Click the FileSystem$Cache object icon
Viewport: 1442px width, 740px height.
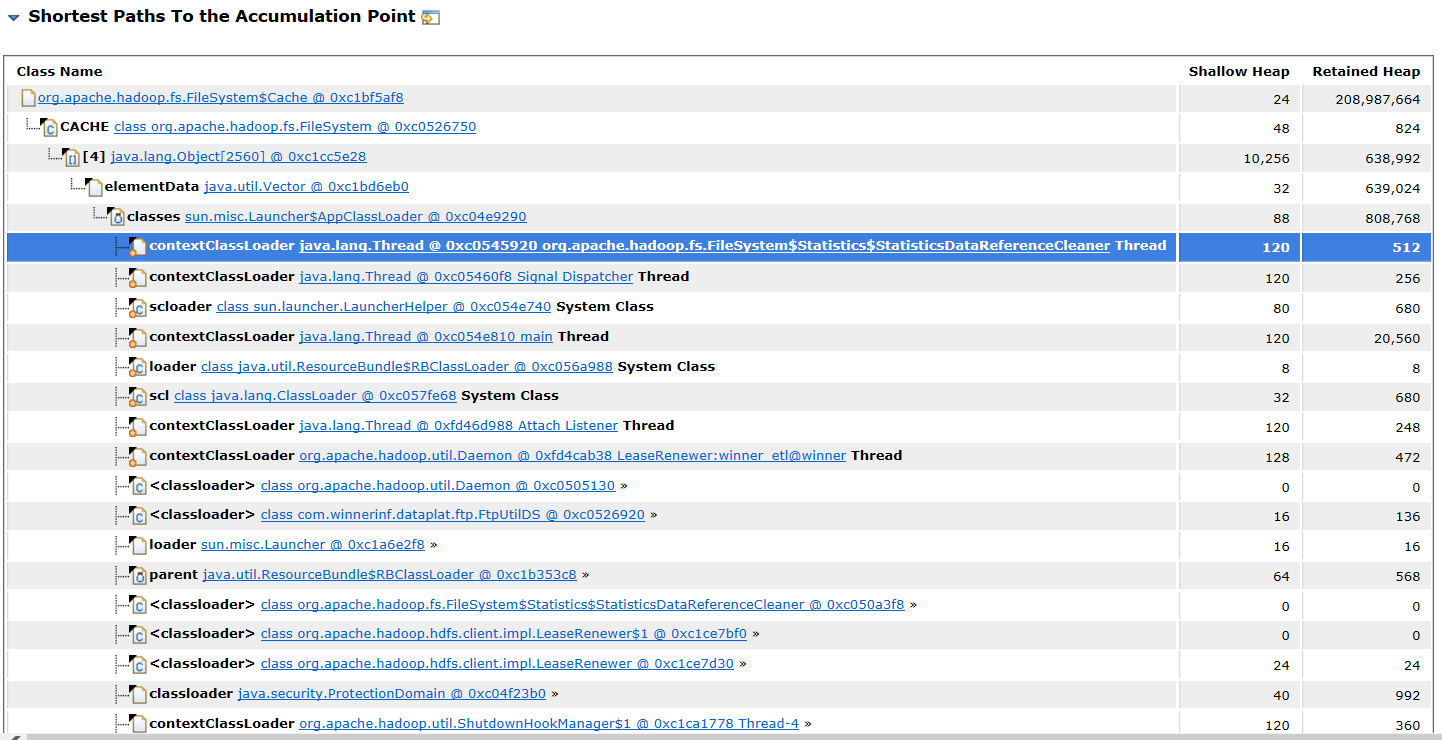(x=28, y=98)
